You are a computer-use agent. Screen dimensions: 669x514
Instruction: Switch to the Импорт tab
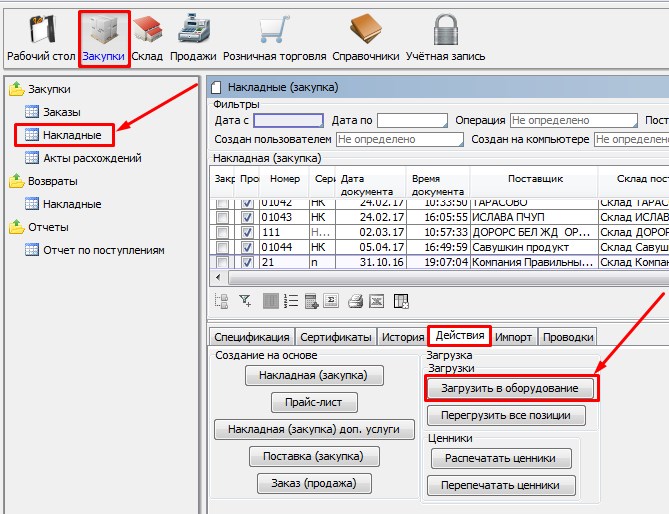coord(513,337)
